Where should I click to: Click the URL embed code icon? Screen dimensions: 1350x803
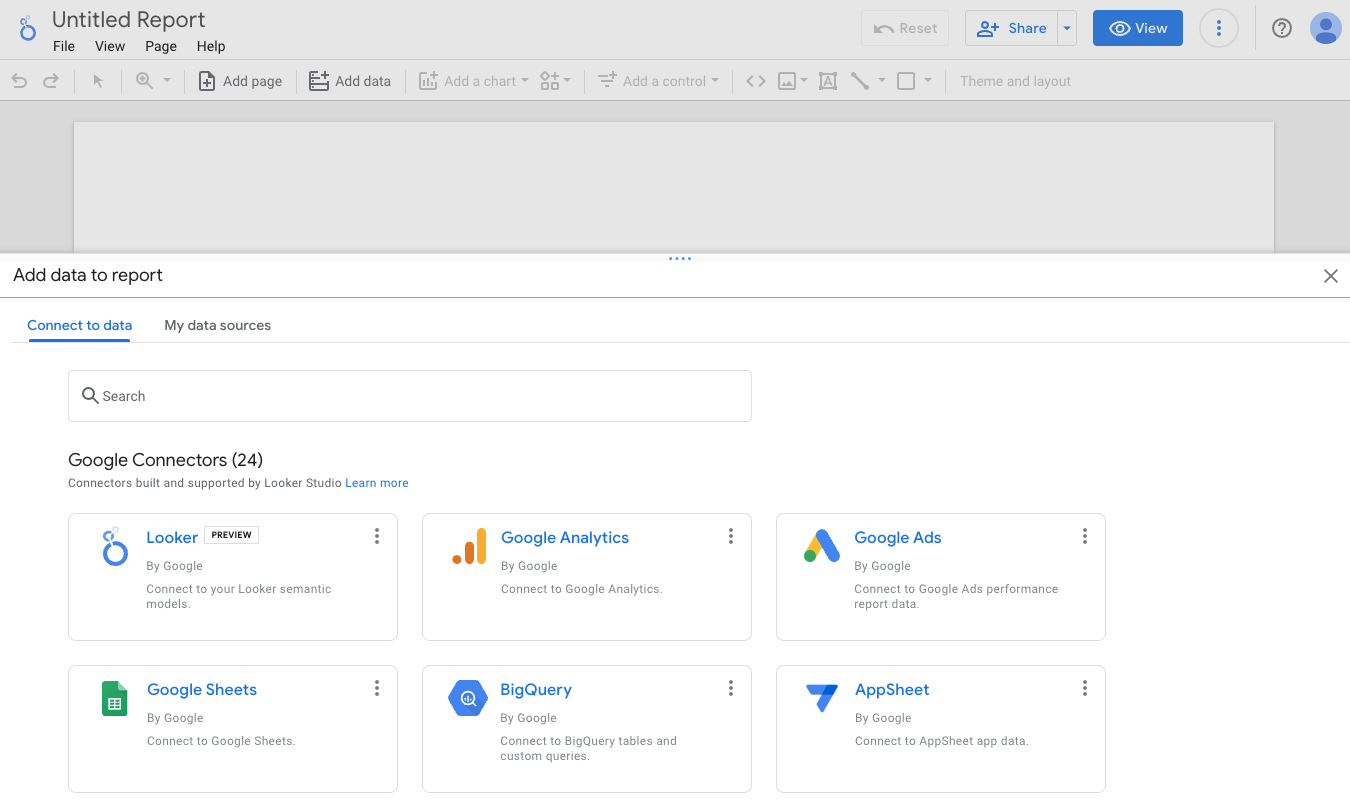(x=756, y=81)
